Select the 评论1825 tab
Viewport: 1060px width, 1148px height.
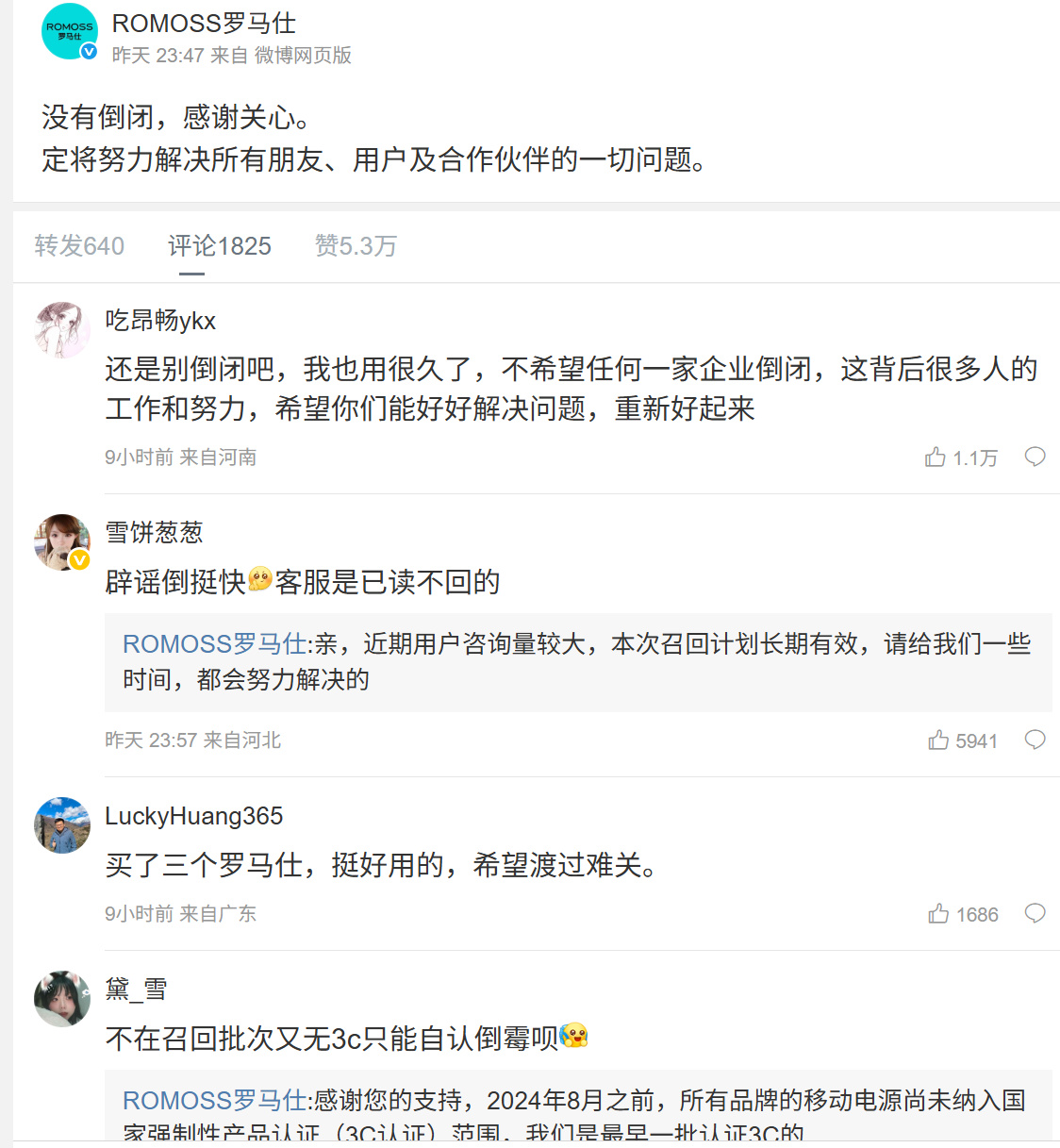(x=219, y=246)
